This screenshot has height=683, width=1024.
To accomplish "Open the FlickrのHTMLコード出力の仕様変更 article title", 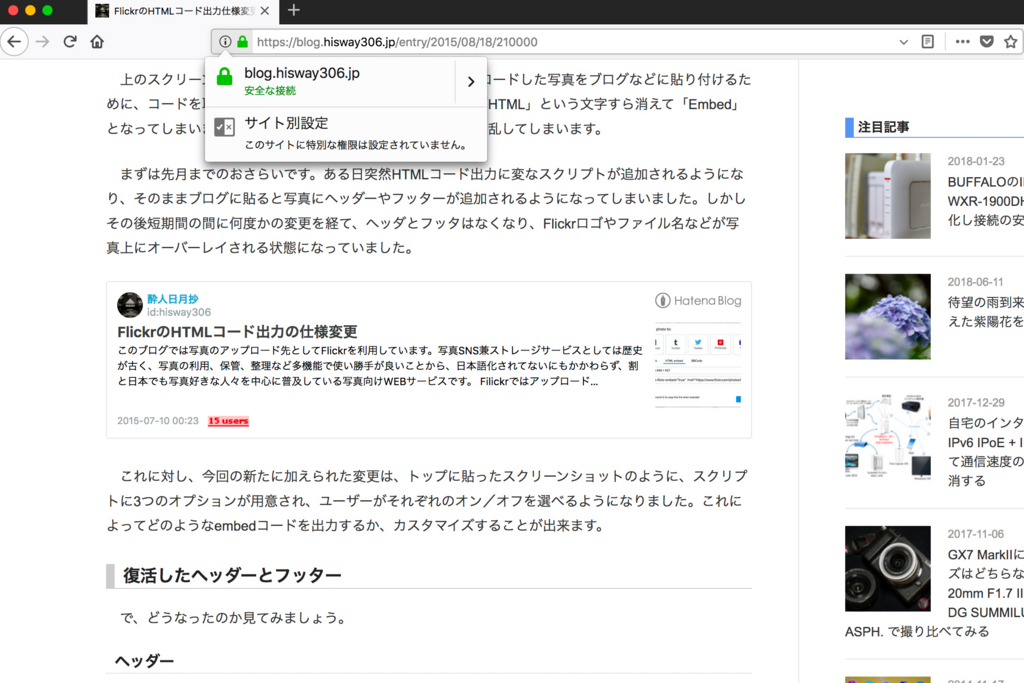I will pyautogui.click(x=237, y=332).
